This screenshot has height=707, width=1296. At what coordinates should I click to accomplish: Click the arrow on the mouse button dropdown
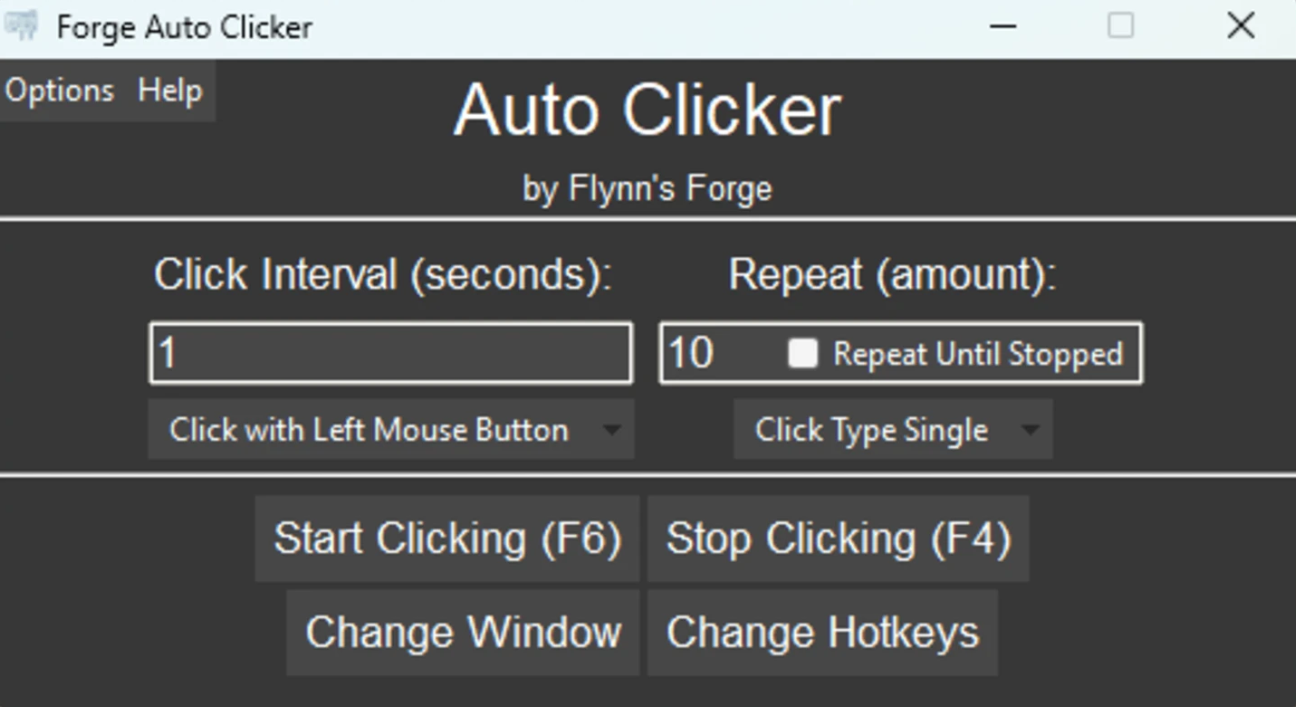611,431
